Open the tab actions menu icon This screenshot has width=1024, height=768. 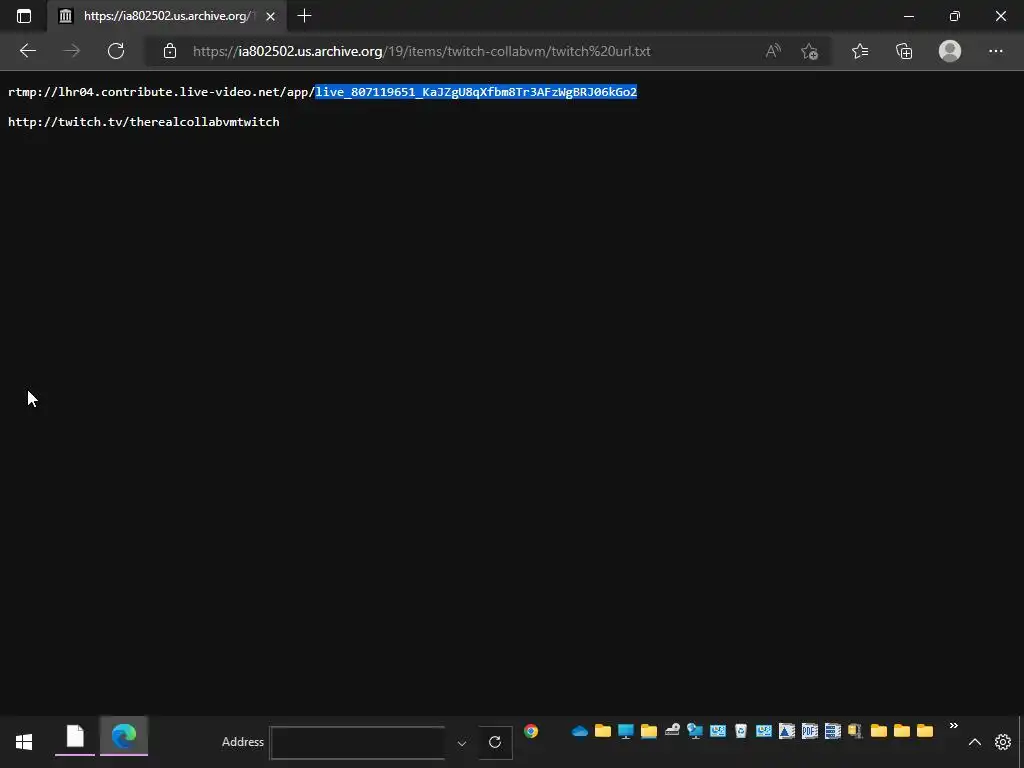point(24,16)
